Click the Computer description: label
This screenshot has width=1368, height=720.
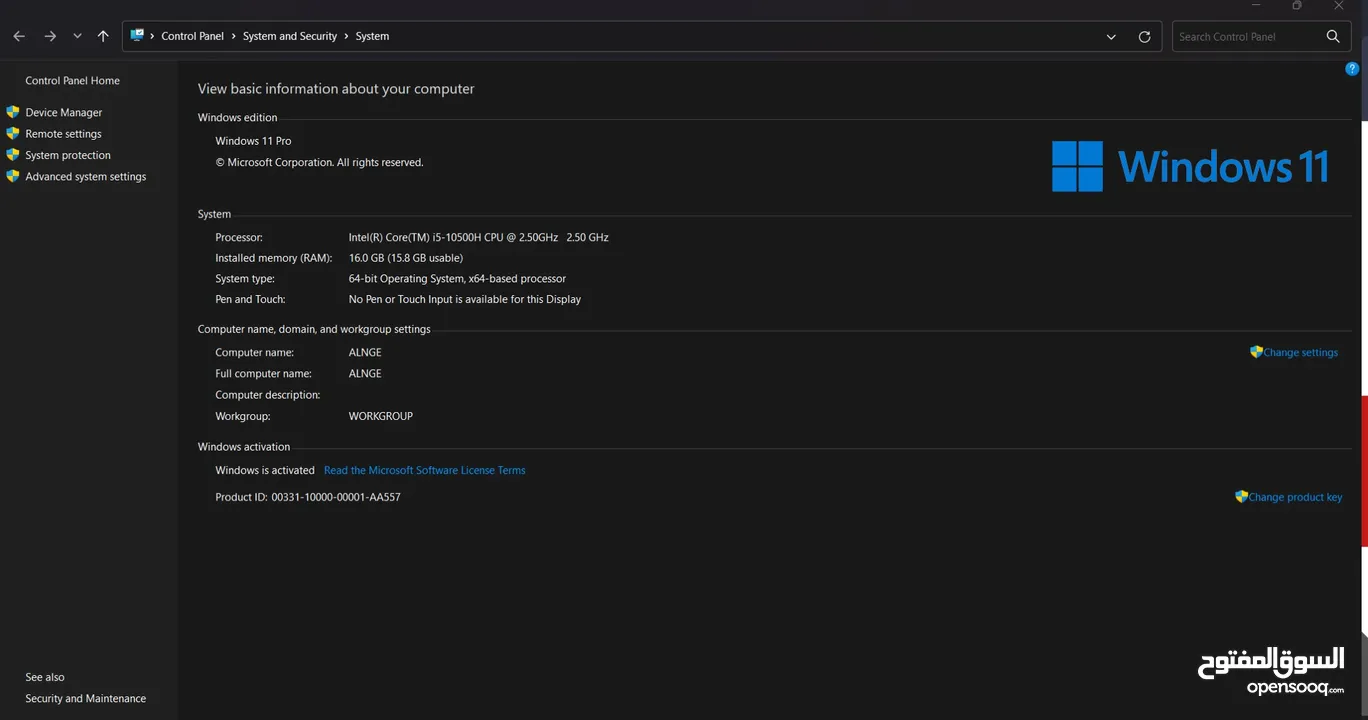[267, 395]
